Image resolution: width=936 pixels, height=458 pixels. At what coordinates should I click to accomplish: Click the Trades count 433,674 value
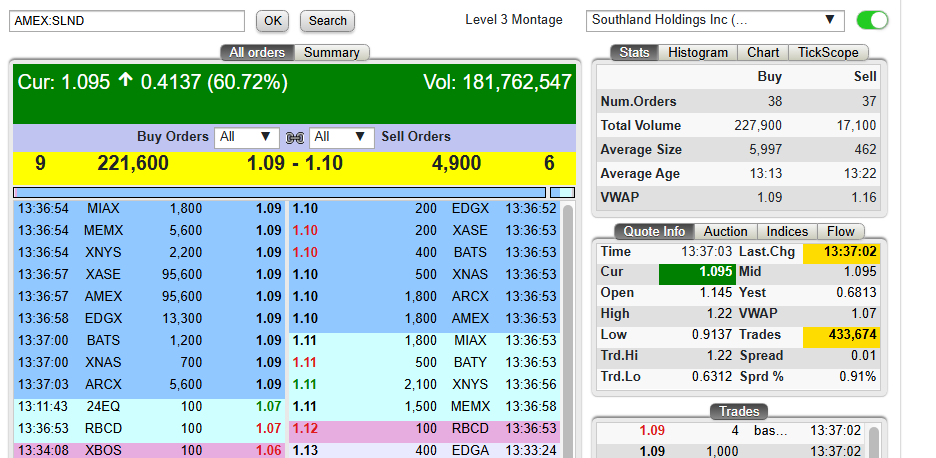852,334
